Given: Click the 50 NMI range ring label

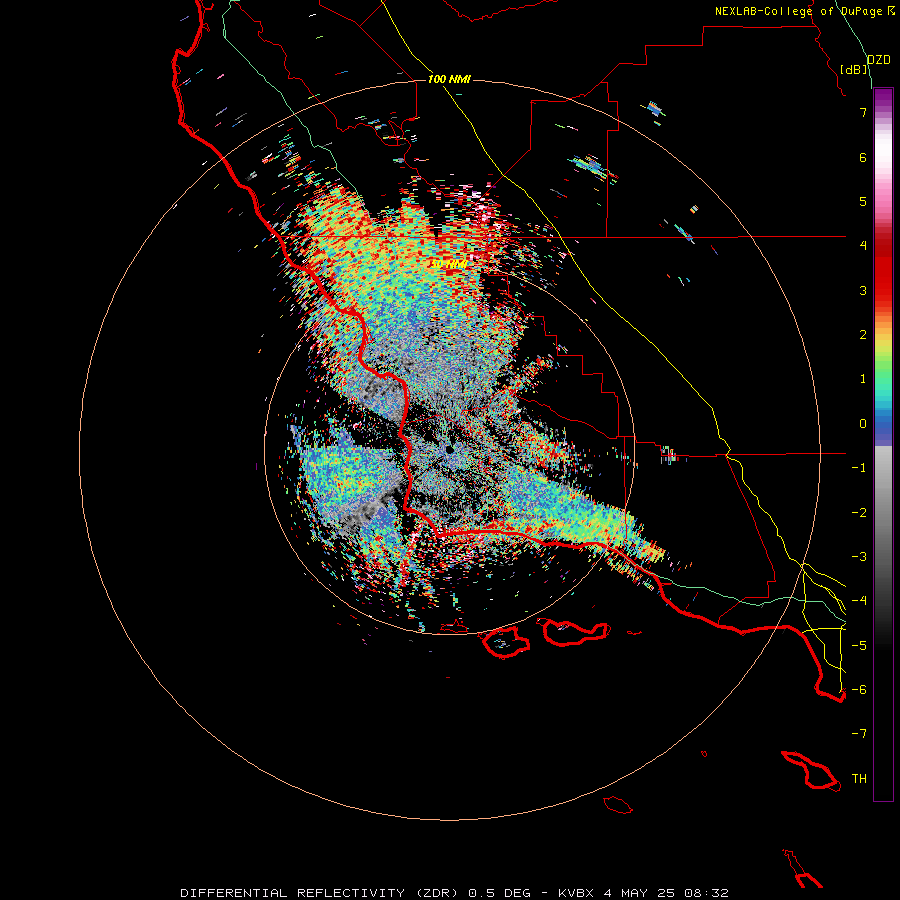Looking at the screenshot, I should pos(449,264).
